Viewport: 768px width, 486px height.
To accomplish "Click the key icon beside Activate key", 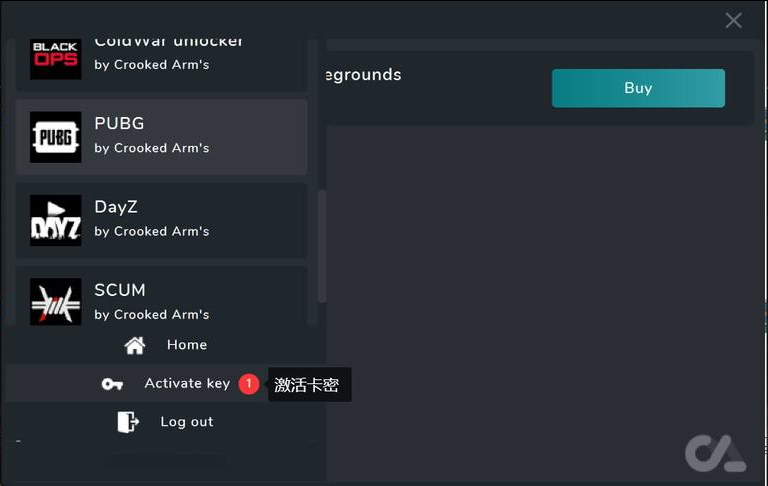I will pos(112,384).
